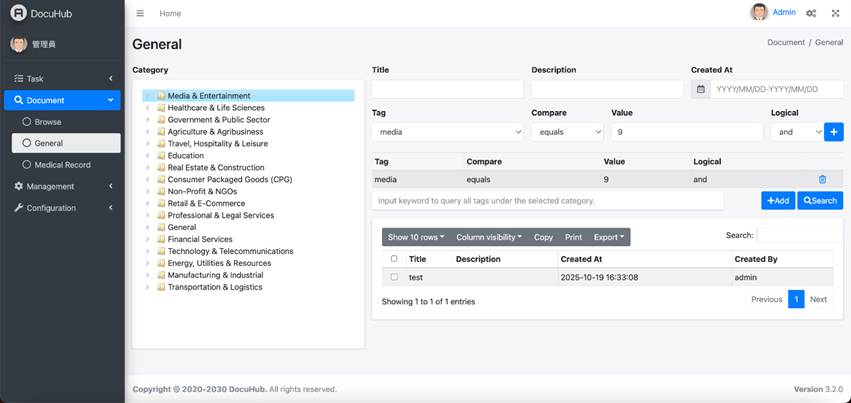The image size is (851, 403).
Task: Click the Management gear icon in sidebar
Action: pyautogui.click(x=18, y=186)
